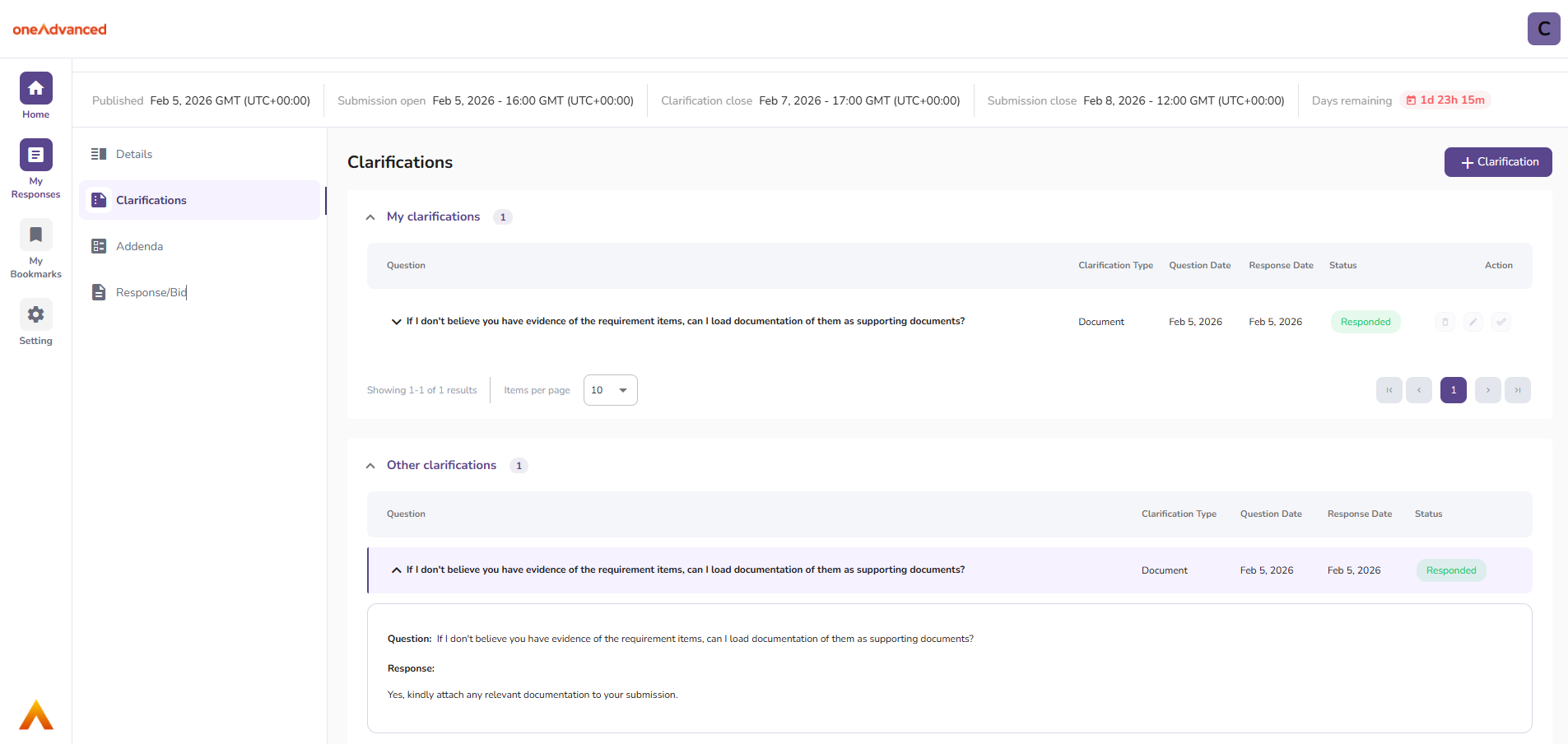This screenshot has height=744, width=1568.
Task: Collapse the expanded question in Other clarifications
Action: click(x=396, y=570)
